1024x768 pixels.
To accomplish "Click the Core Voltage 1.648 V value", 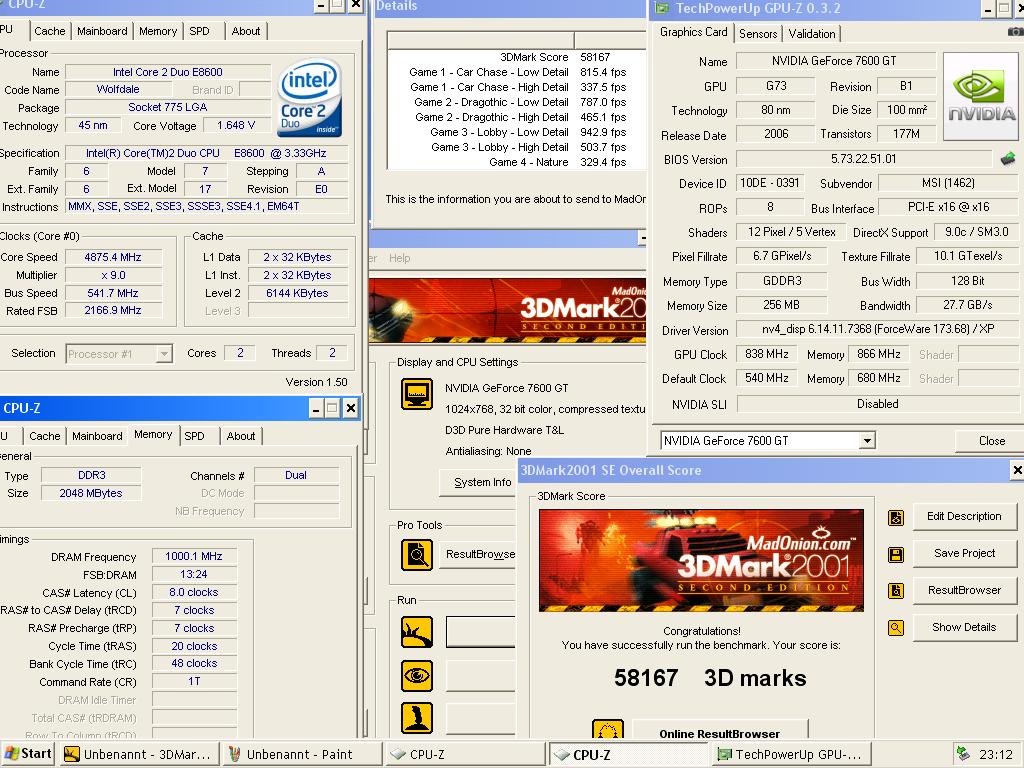I will pyautogui.click(x=236, y=125).
